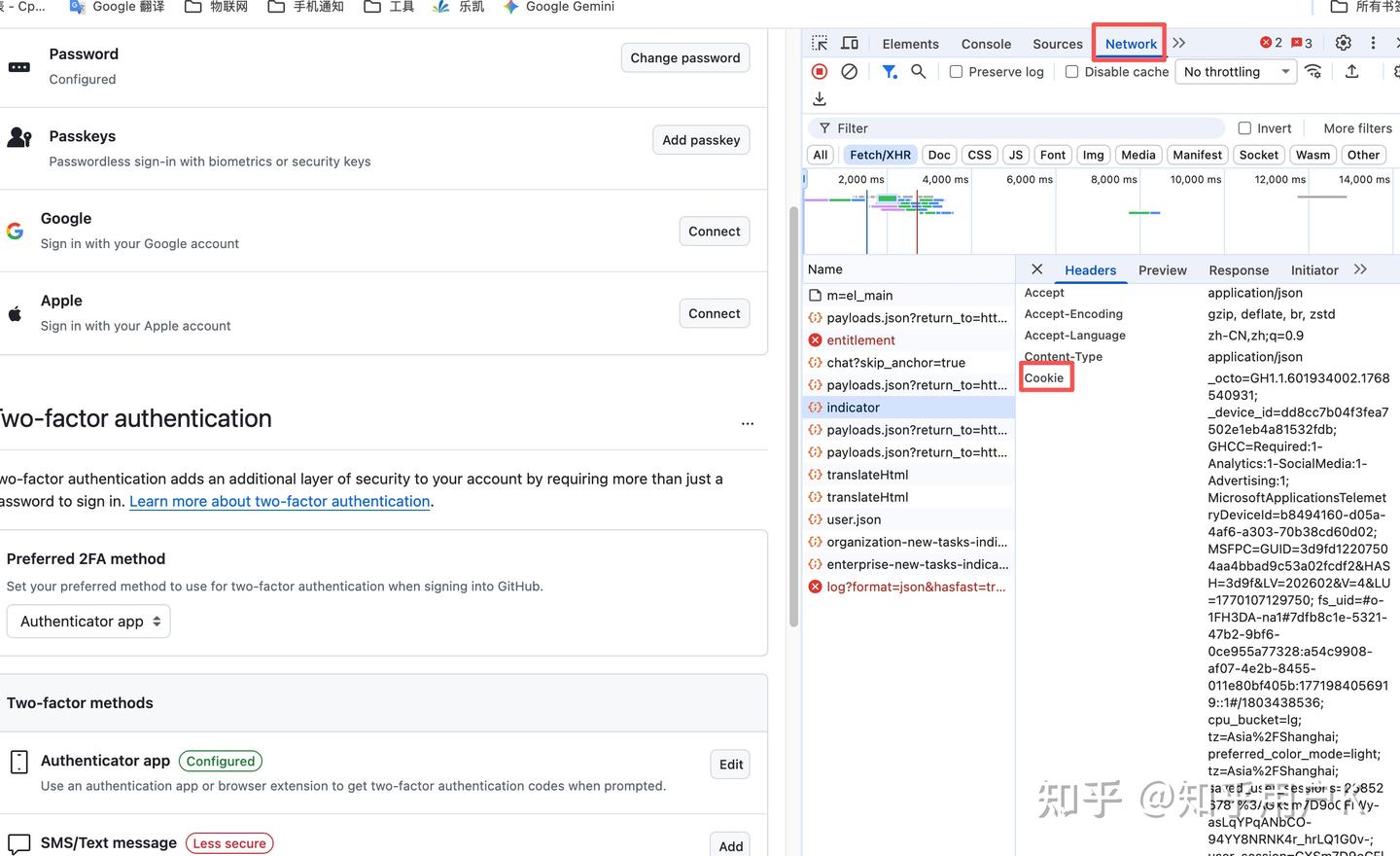This screenshot has width=1400, height=856.
Task: Select the JS request type filter
Action: point(1016,155)
